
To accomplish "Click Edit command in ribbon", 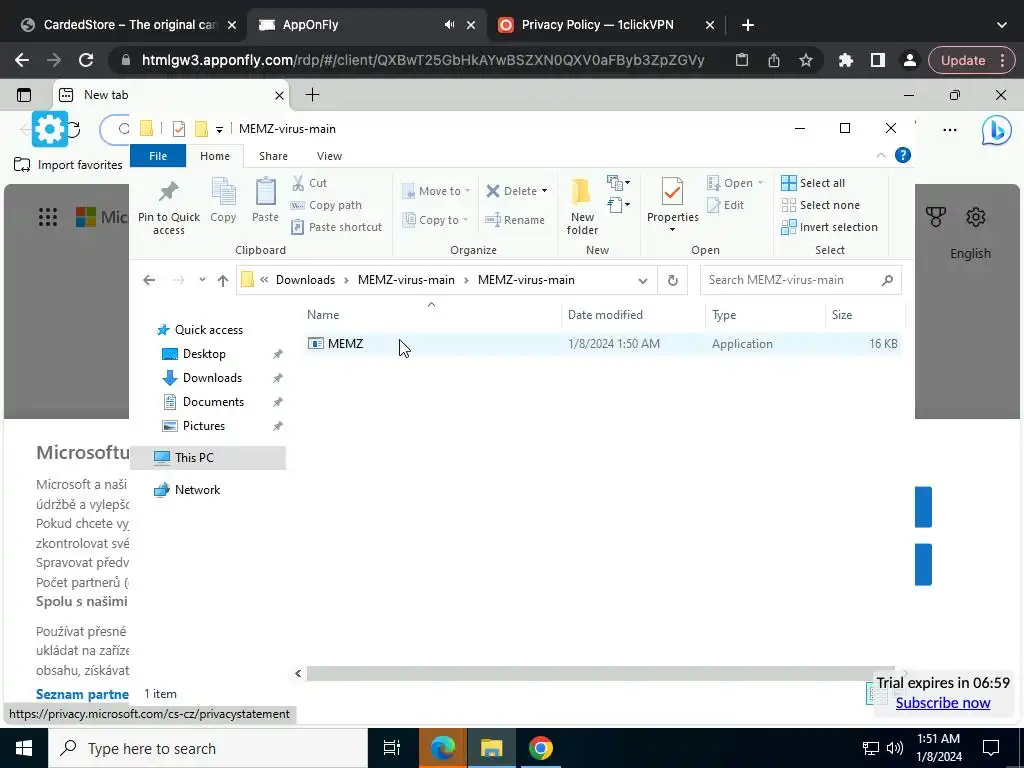I will 726,205.
